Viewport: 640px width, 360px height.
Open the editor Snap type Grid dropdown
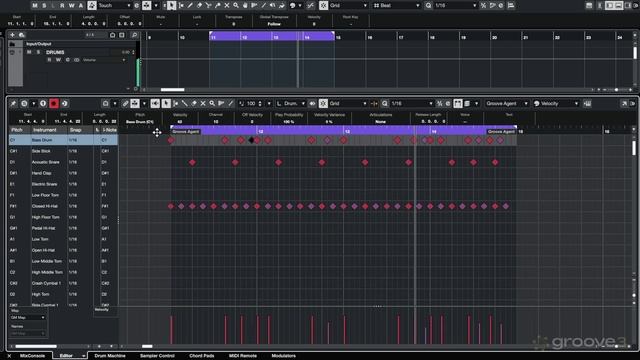[x=347, y=104]
